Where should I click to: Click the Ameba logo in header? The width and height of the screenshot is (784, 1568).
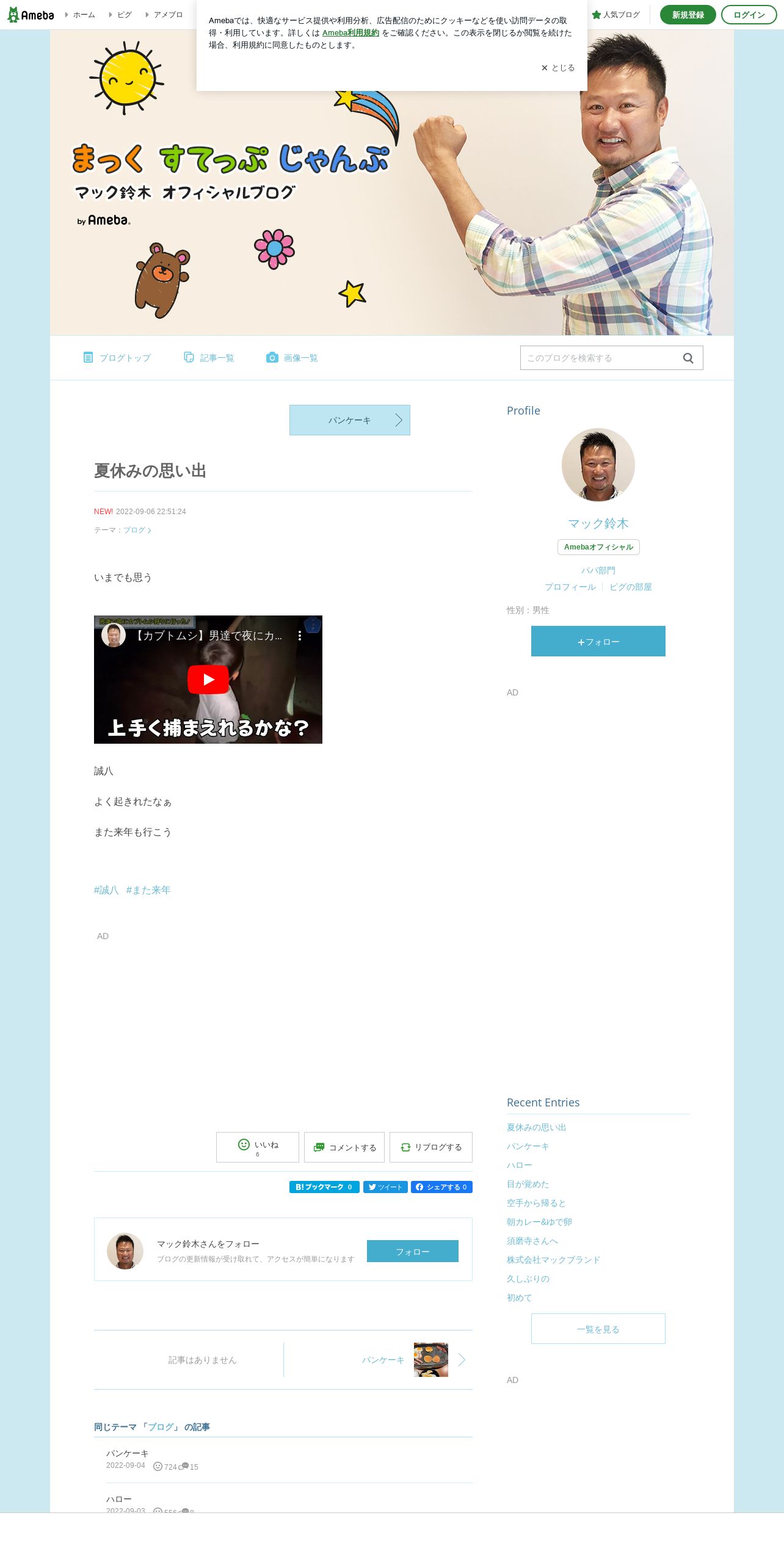31,15
